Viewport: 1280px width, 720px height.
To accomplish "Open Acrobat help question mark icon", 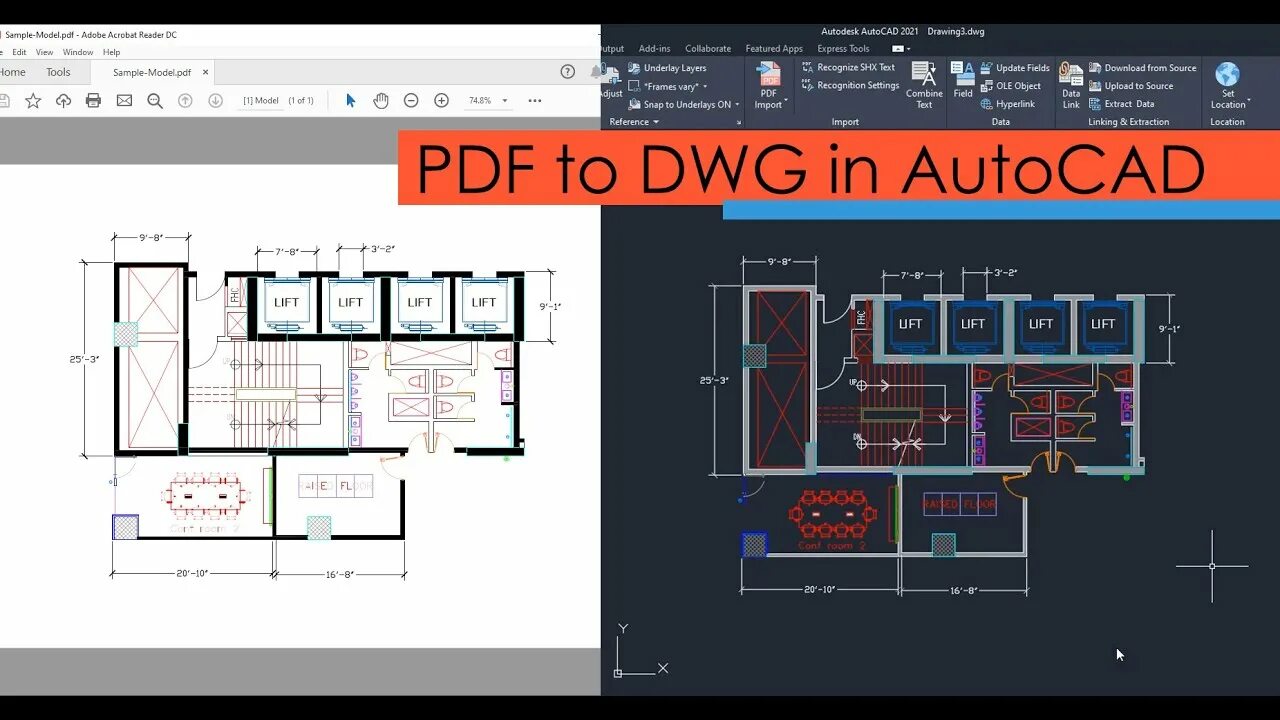I will (568, 71).
